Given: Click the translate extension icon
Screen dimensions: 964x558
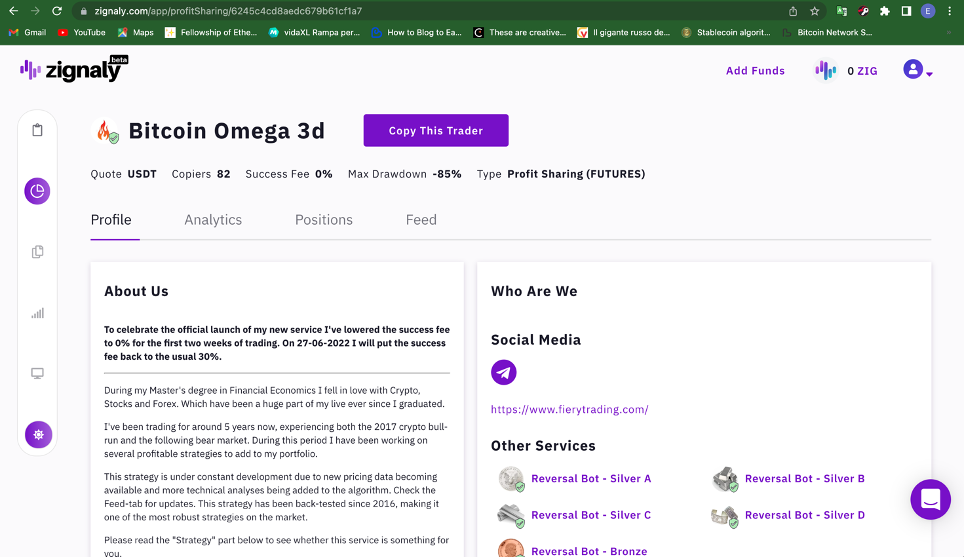Looking at the screenshot, I should pos(842,11).
